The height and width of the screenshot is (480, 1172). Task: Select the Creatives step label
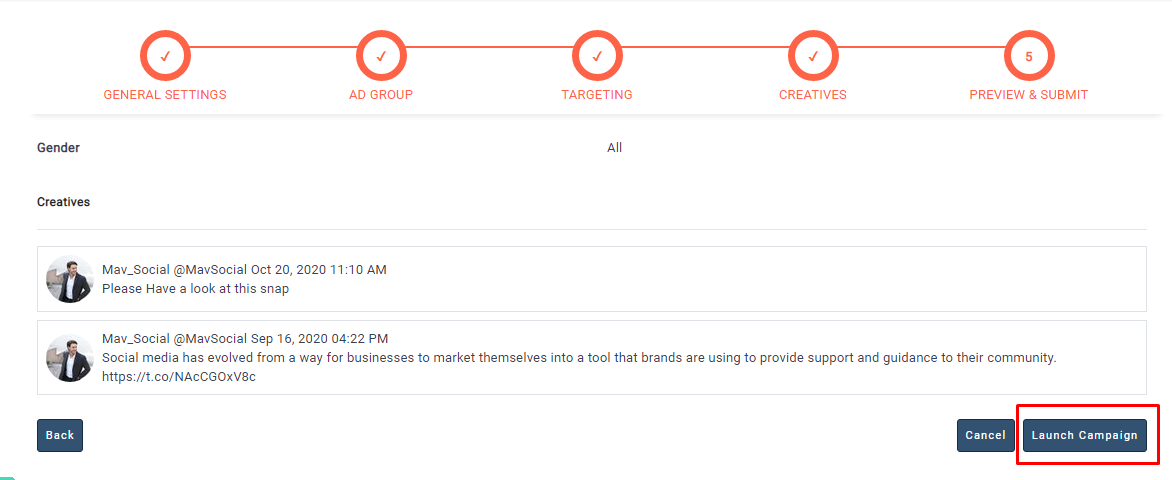coord(813,95)
